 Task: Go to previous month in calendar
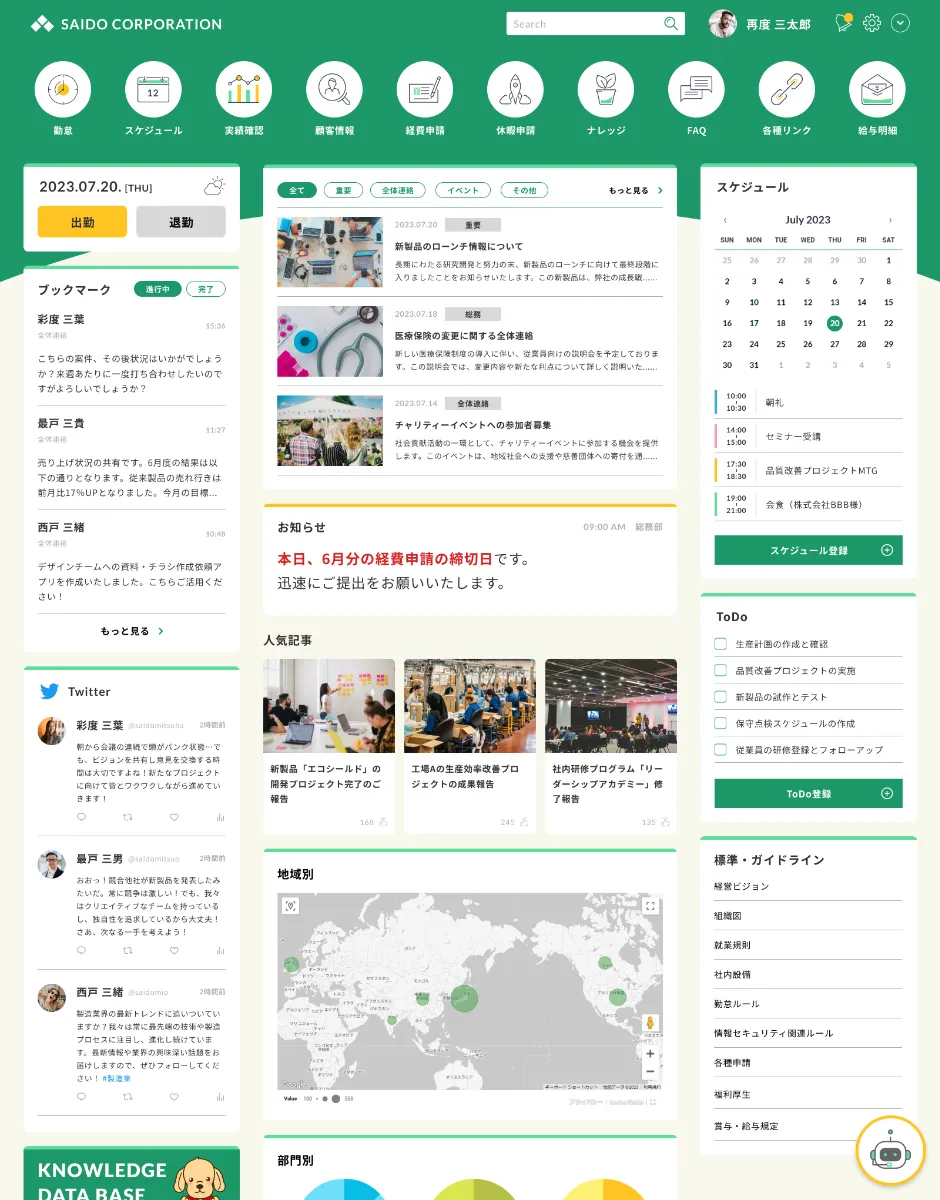pos(725,220)
